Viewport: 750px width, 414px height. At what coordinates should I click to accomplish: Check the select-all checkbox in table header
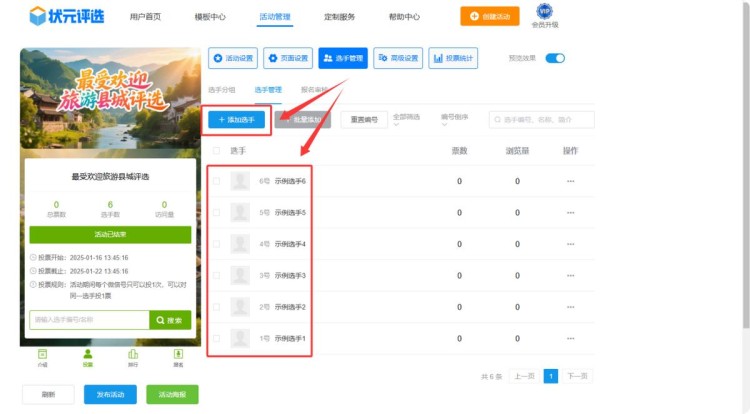[216, 151]
